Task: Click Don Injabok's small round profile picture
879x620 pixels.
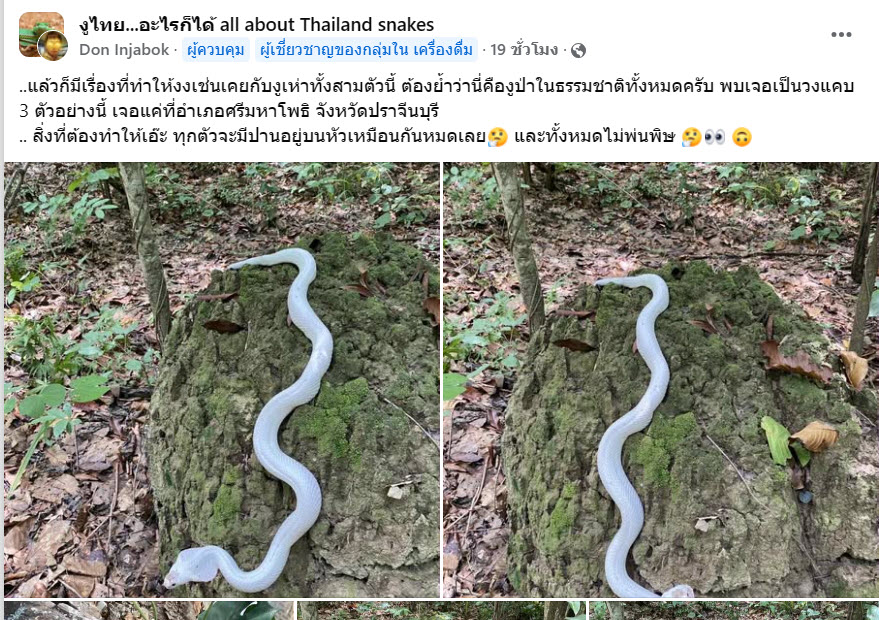Action: pos(53,46)
